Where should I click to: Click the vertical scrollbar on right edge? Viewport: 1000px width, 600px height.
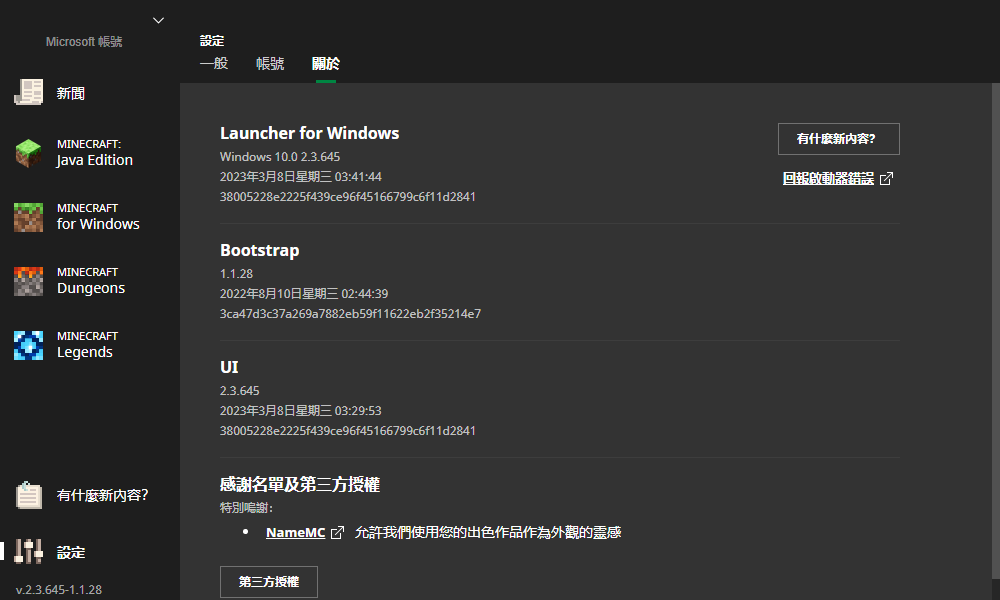pos(996,332)
